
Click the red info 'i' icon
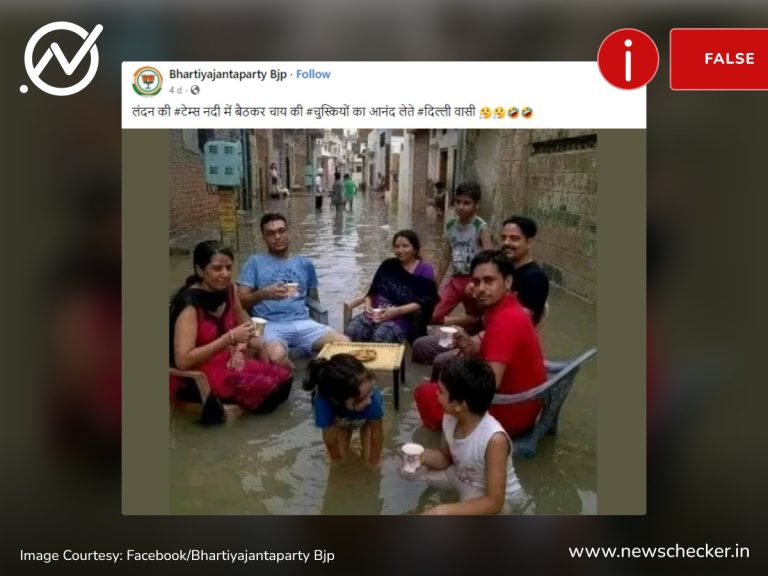(628, 59)
